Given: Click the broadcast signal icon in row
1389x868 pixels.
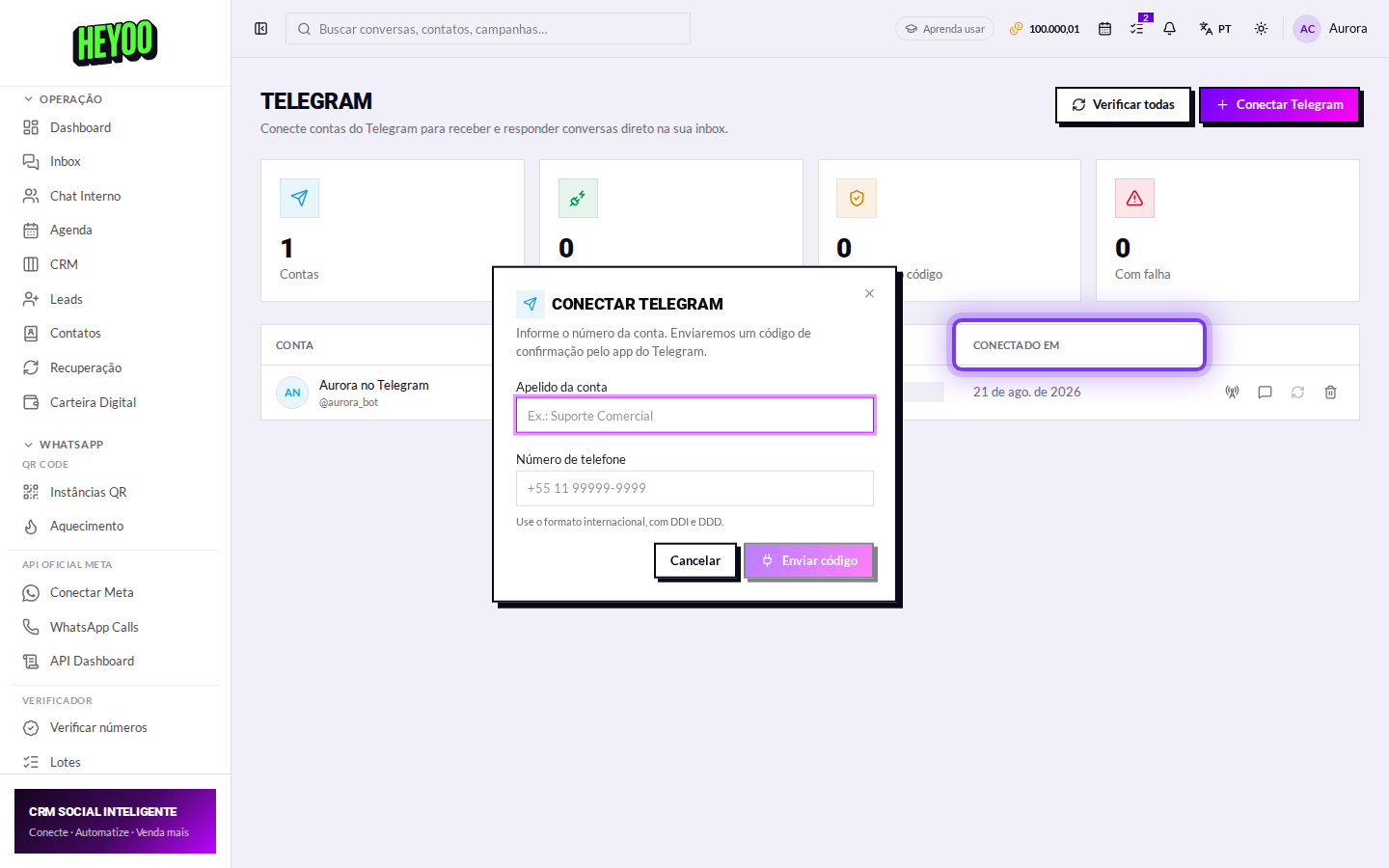Looking at the screenshot, I should point(1232,393).
